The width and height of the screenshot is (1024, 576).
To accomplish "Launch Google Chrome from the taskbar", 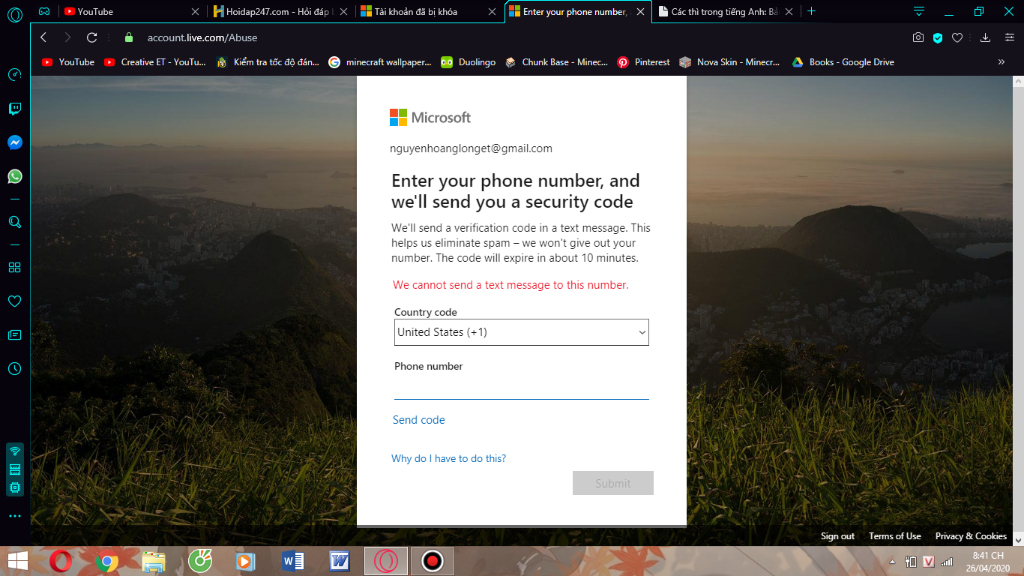I will coord(106,561).
